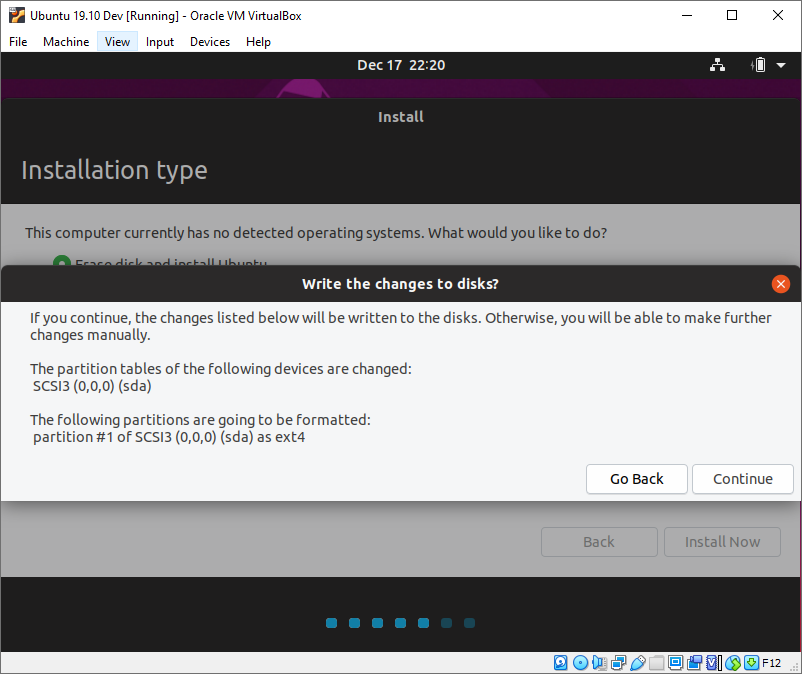Open the Machine menu

tap(66, 41)
